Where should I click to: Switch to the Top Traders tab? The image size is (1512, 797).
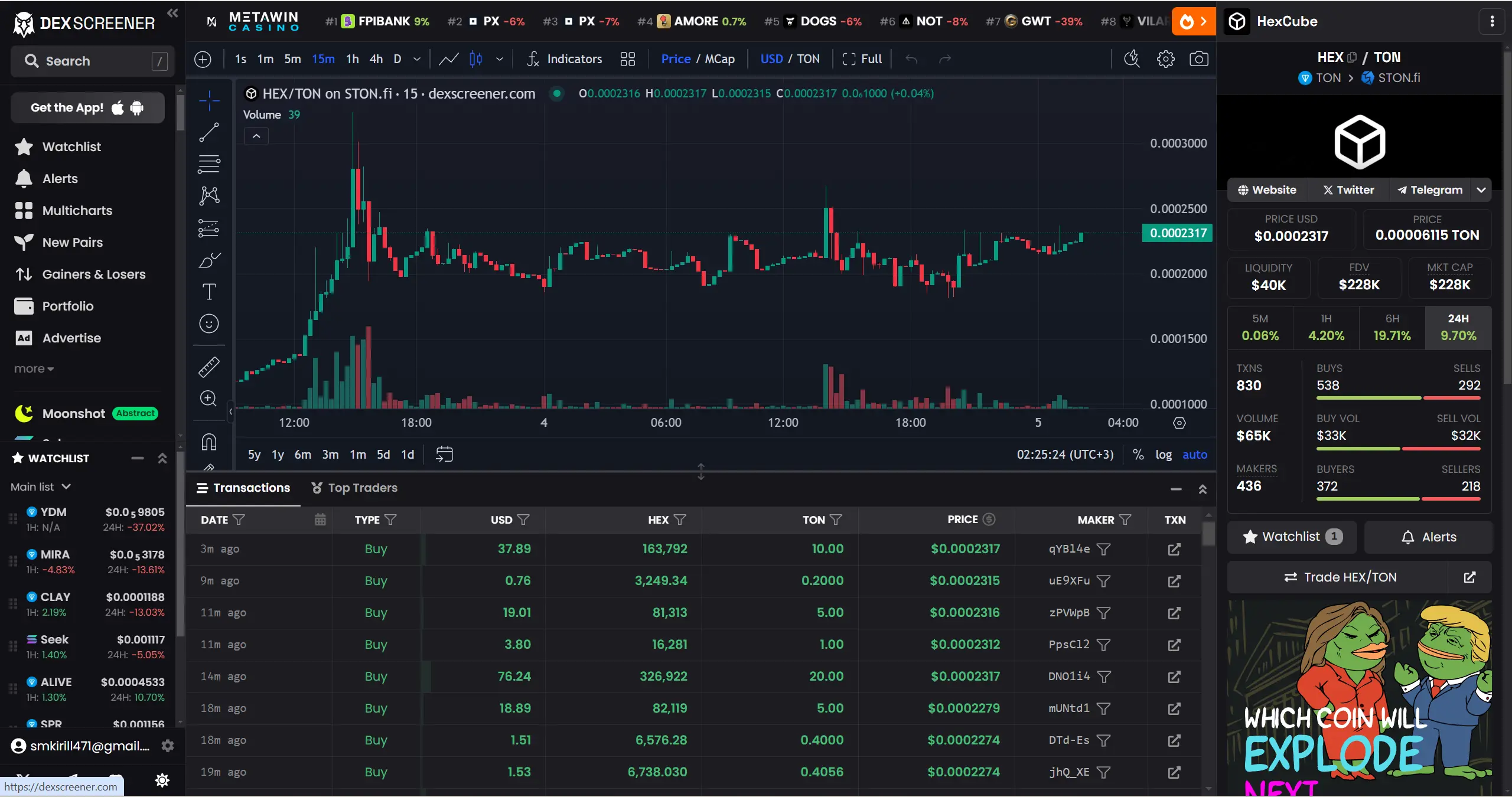click(354, 488)
